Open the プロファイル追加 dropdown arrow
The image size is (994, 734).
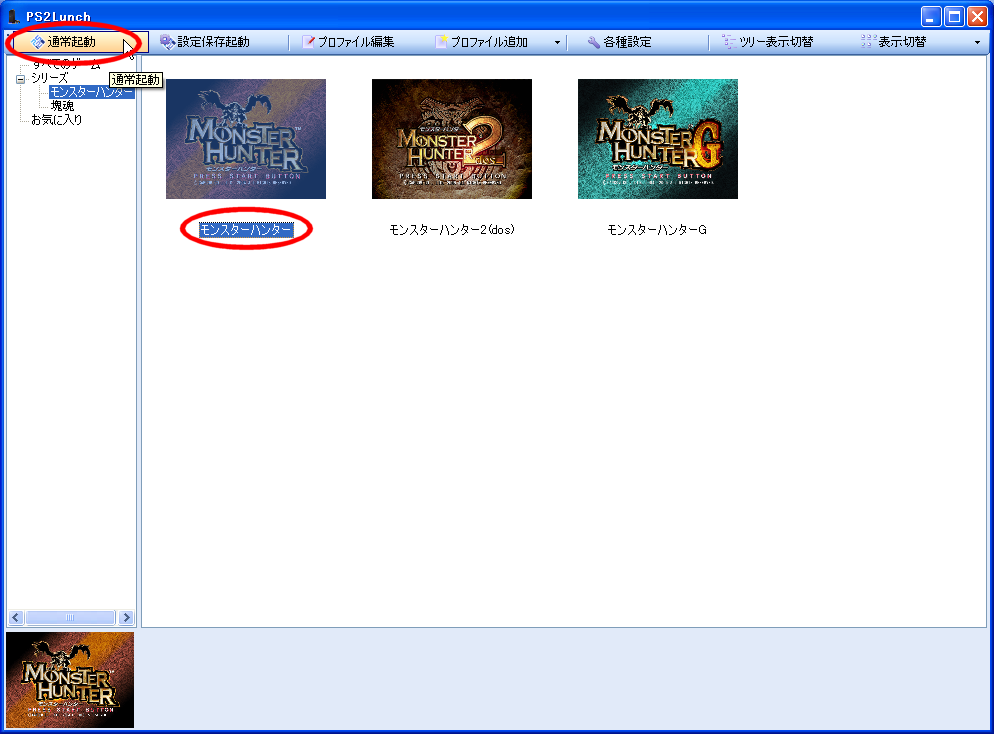coord(557,42)
